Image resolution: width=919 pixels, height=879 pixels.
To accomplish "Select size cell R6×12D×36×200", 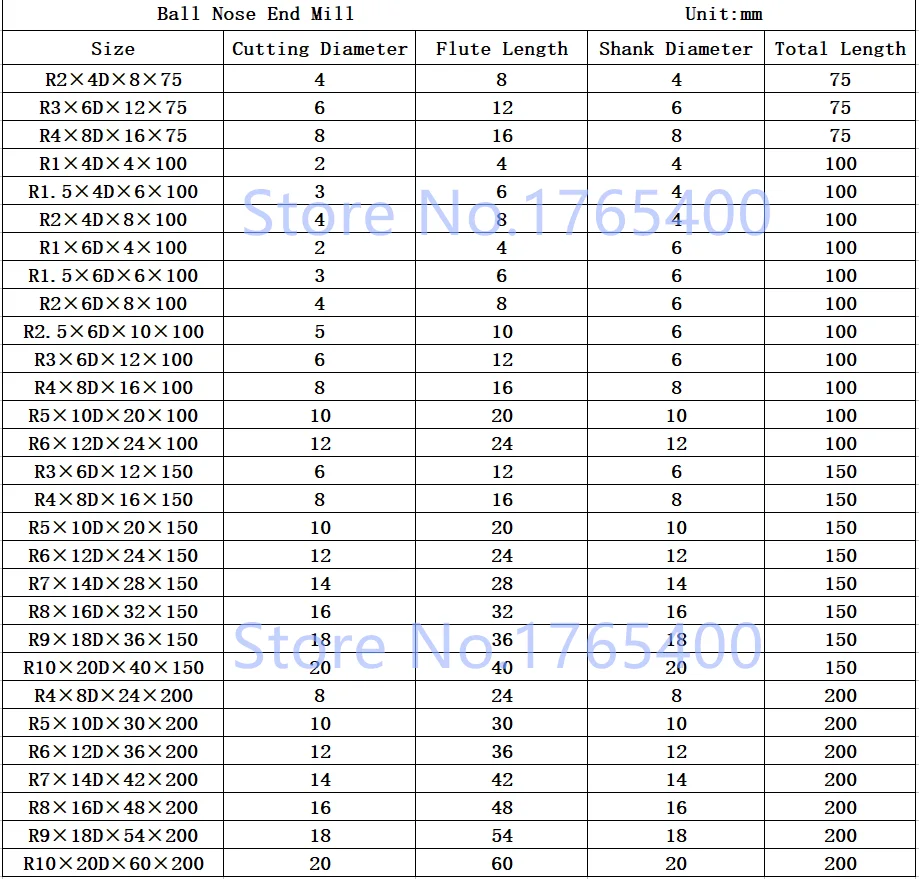I will 113,752.
